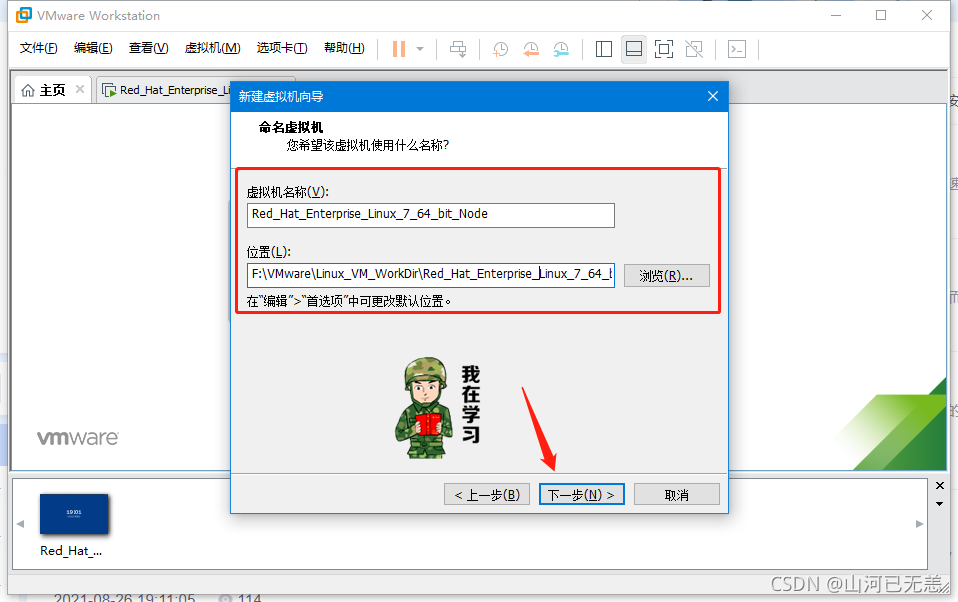This screenshot has height=602, width=958.
Task: Maximize the VMware Workstation window
Action: pos(881,15)
